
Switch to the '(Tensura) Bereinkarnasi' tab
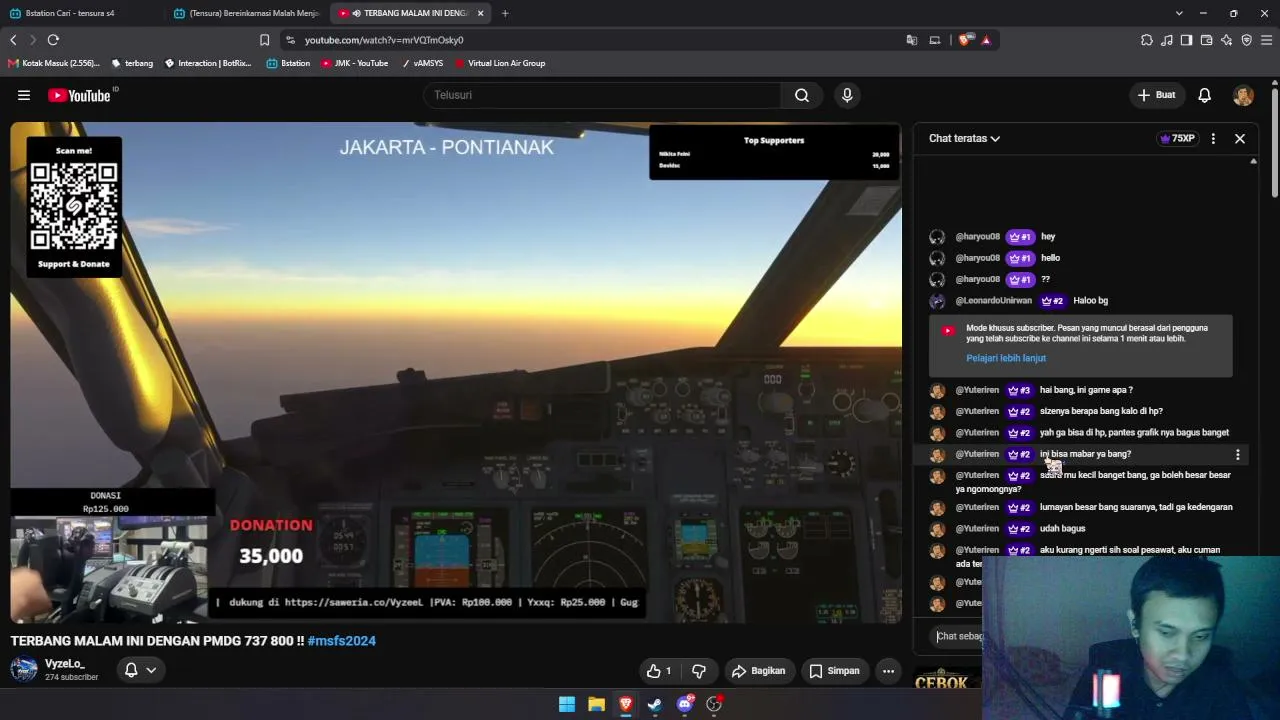pos(245,13)
